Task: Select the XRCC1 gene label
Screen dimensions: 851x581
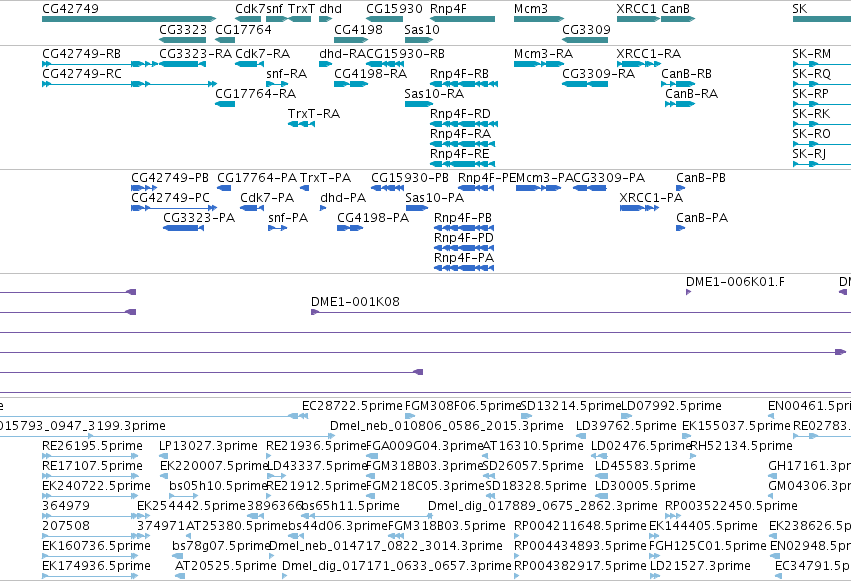Action: pyautogui.click(x=637, y=9)
